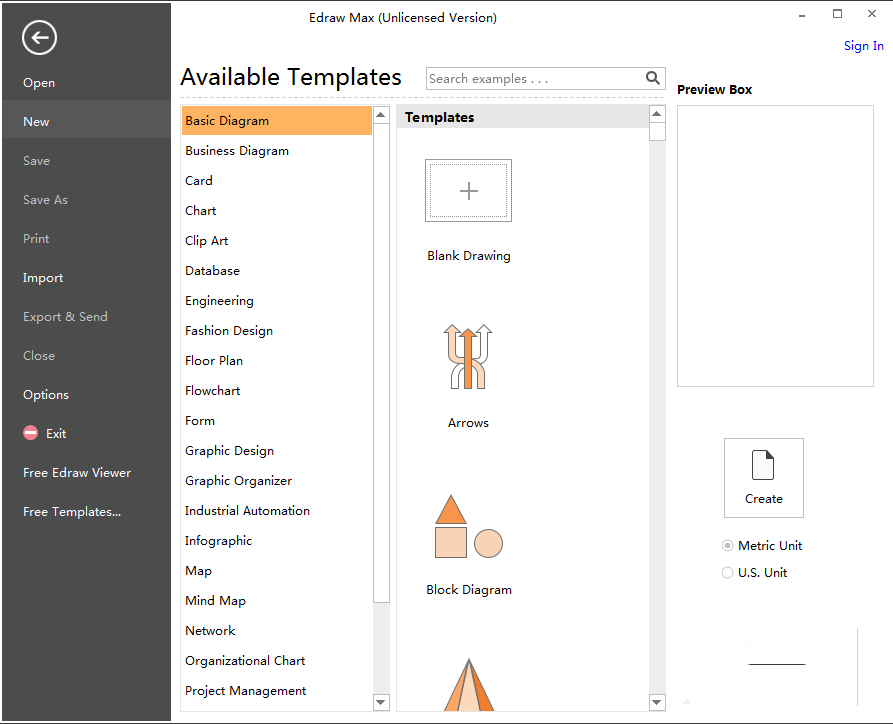Click the Create document icon
The image size is (893, 724).
(x=763, y=465)
